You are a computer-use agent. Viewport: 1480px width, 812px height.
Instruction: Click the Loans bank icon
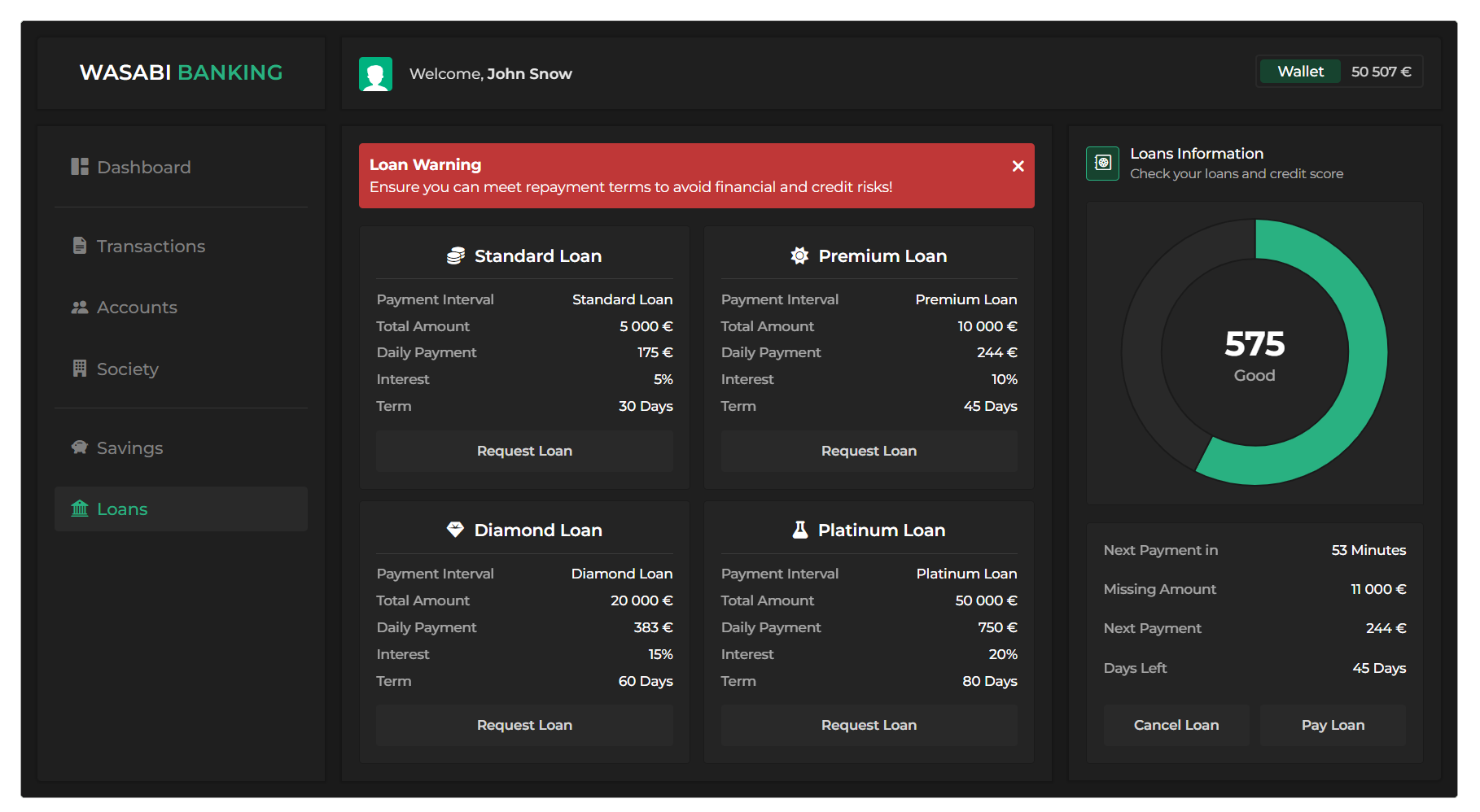(80, 508)
